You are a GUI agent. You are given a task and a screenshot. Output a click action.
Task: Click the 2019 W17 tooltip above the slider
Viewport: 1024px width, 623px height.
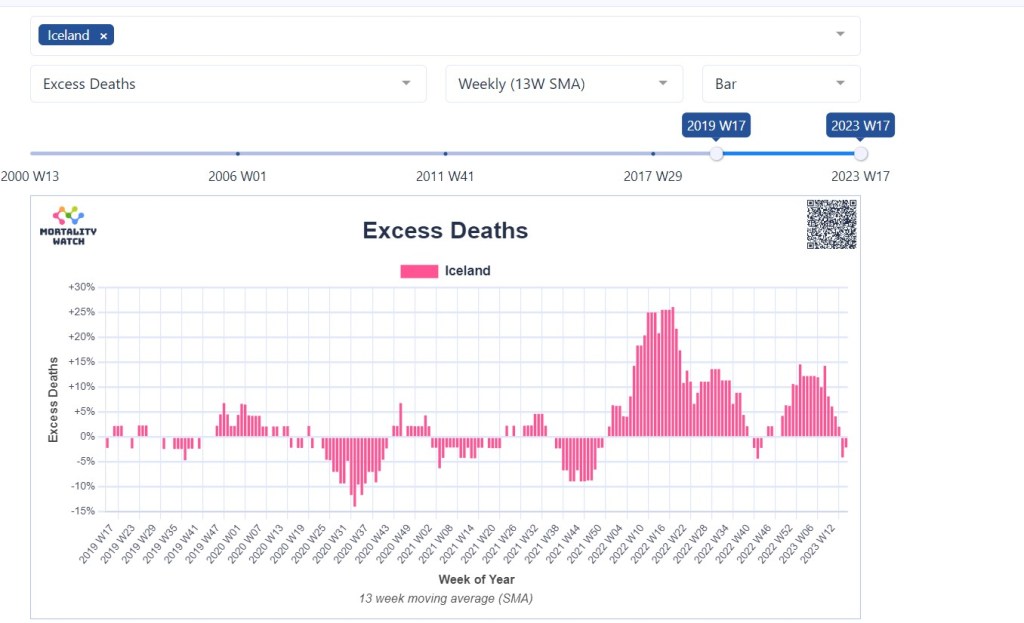pyautogui.click(x=716, y=125)
